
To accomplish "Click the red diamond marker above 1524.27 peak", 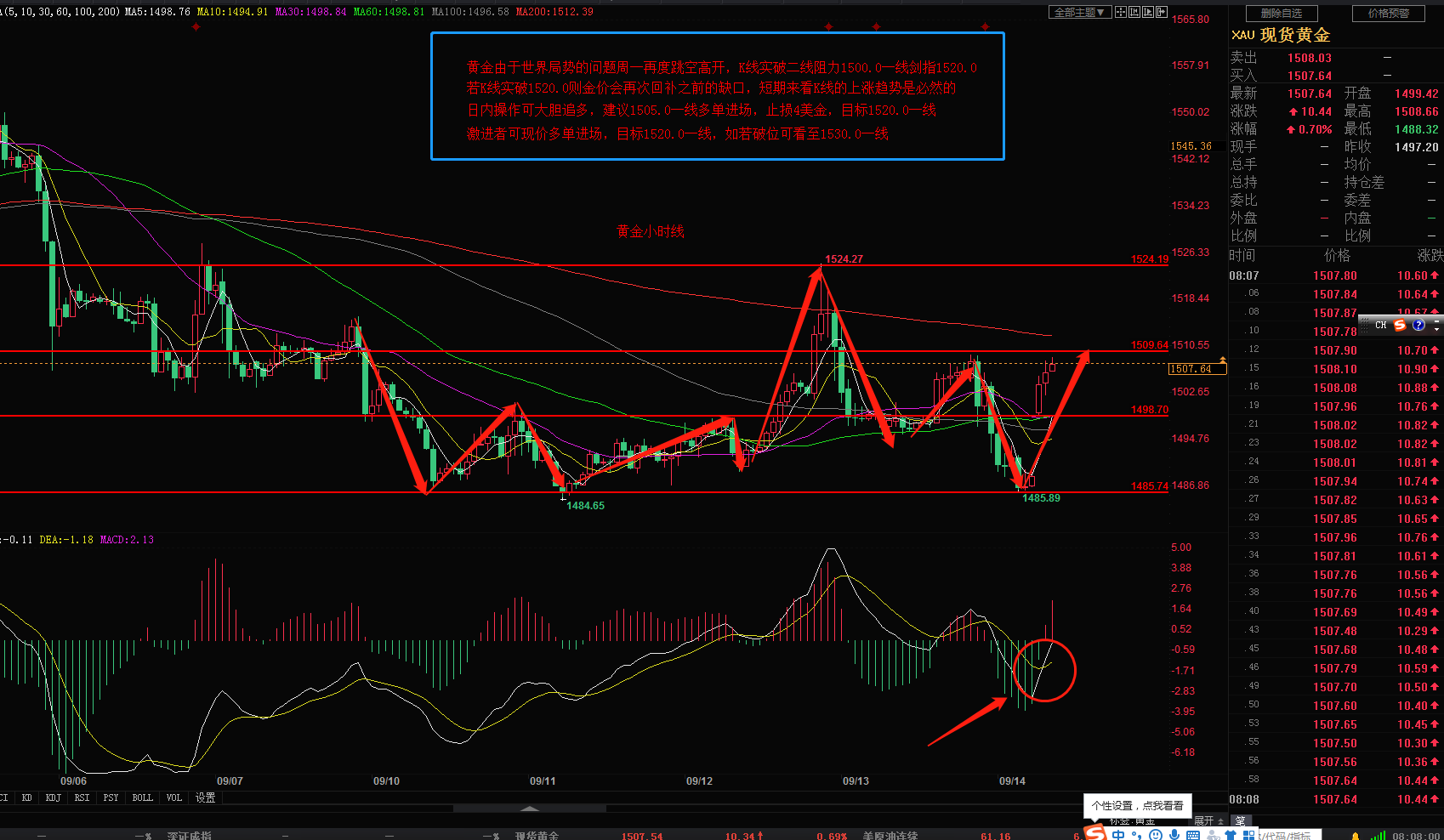I will pyautogui.click(x=828, y=27).
